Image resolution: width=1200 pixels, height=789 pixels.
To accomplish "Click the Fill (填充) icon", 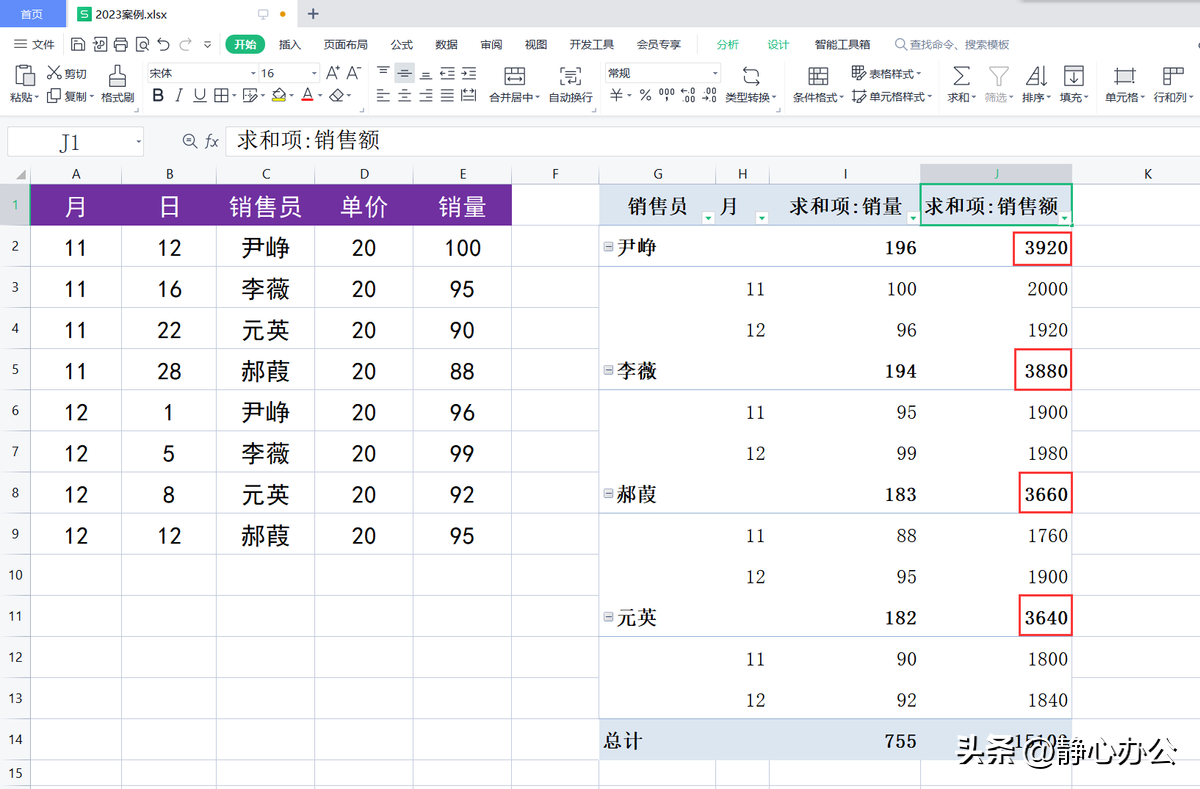I will point(1073,76).
